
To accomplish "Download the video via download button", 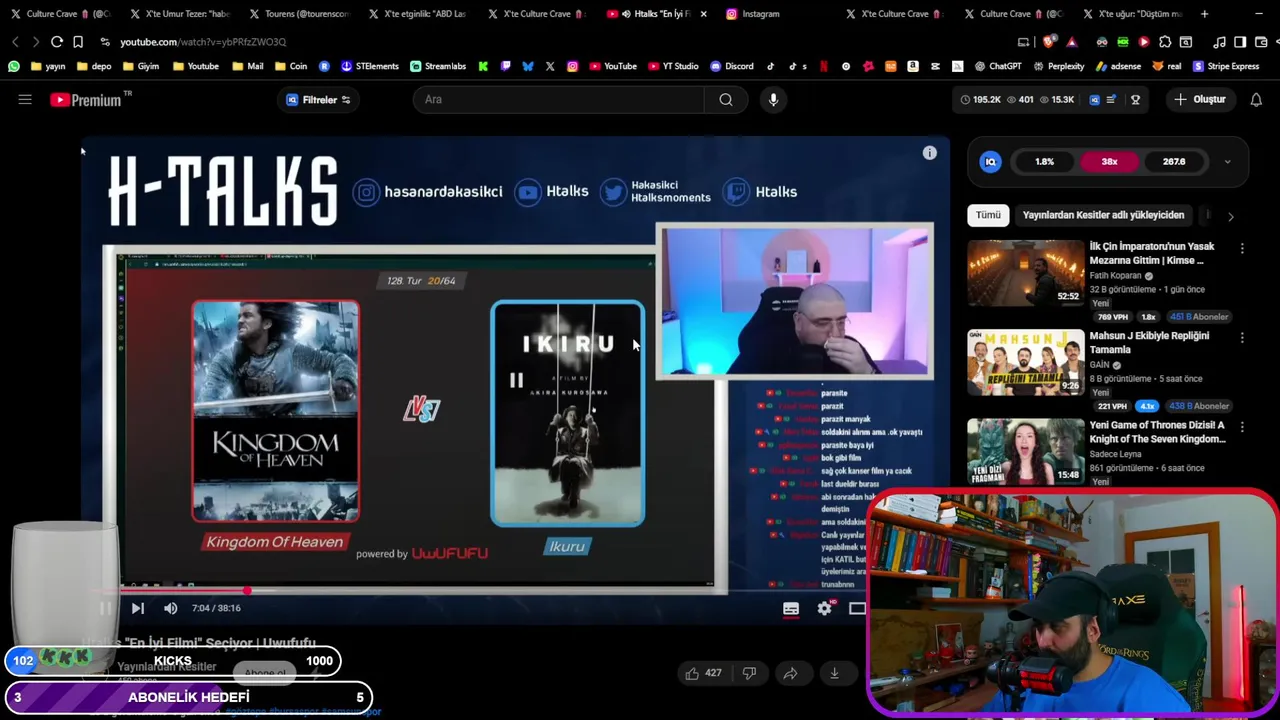I will [834, 673].
